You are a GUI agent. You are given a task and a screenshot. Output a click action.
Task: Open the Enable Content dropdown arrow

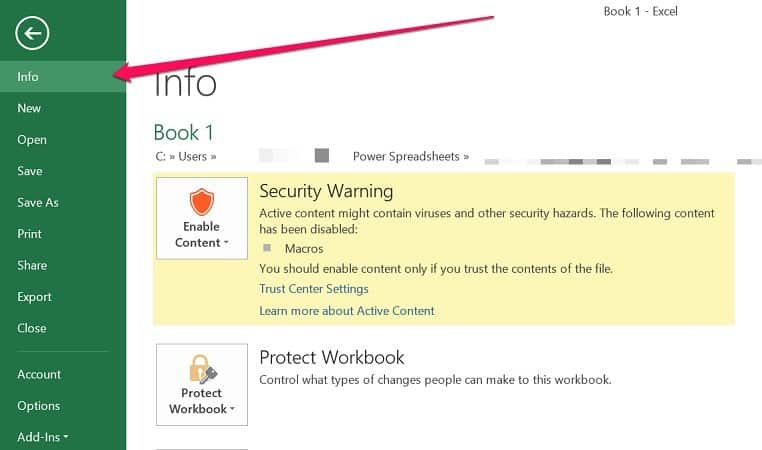click(226, 243)
